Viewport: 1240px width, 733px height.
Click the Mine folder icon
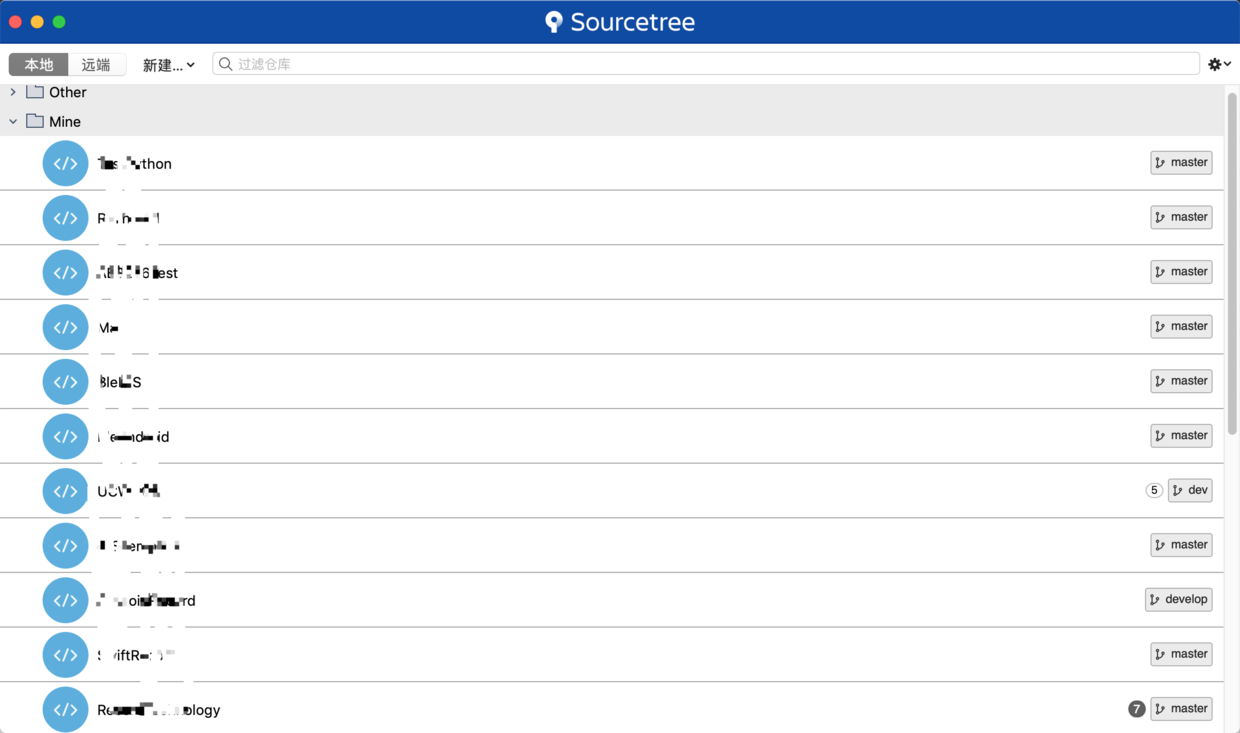point(35,121)
